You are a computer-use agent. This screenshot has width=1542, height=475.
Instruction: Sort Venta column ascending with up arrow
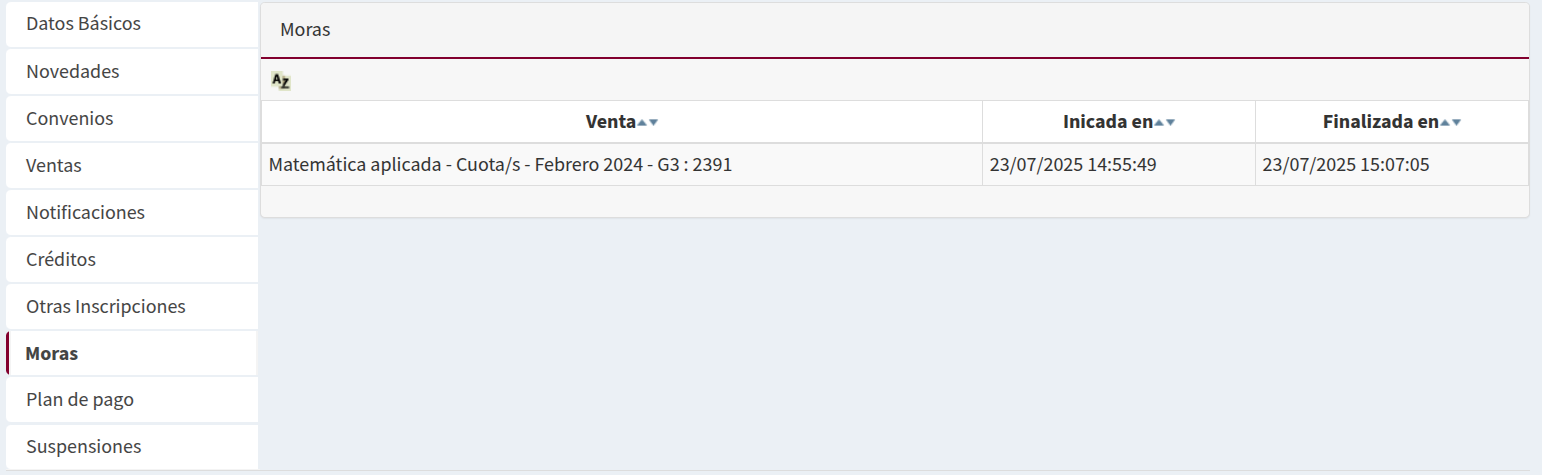(x=642, y=122)
